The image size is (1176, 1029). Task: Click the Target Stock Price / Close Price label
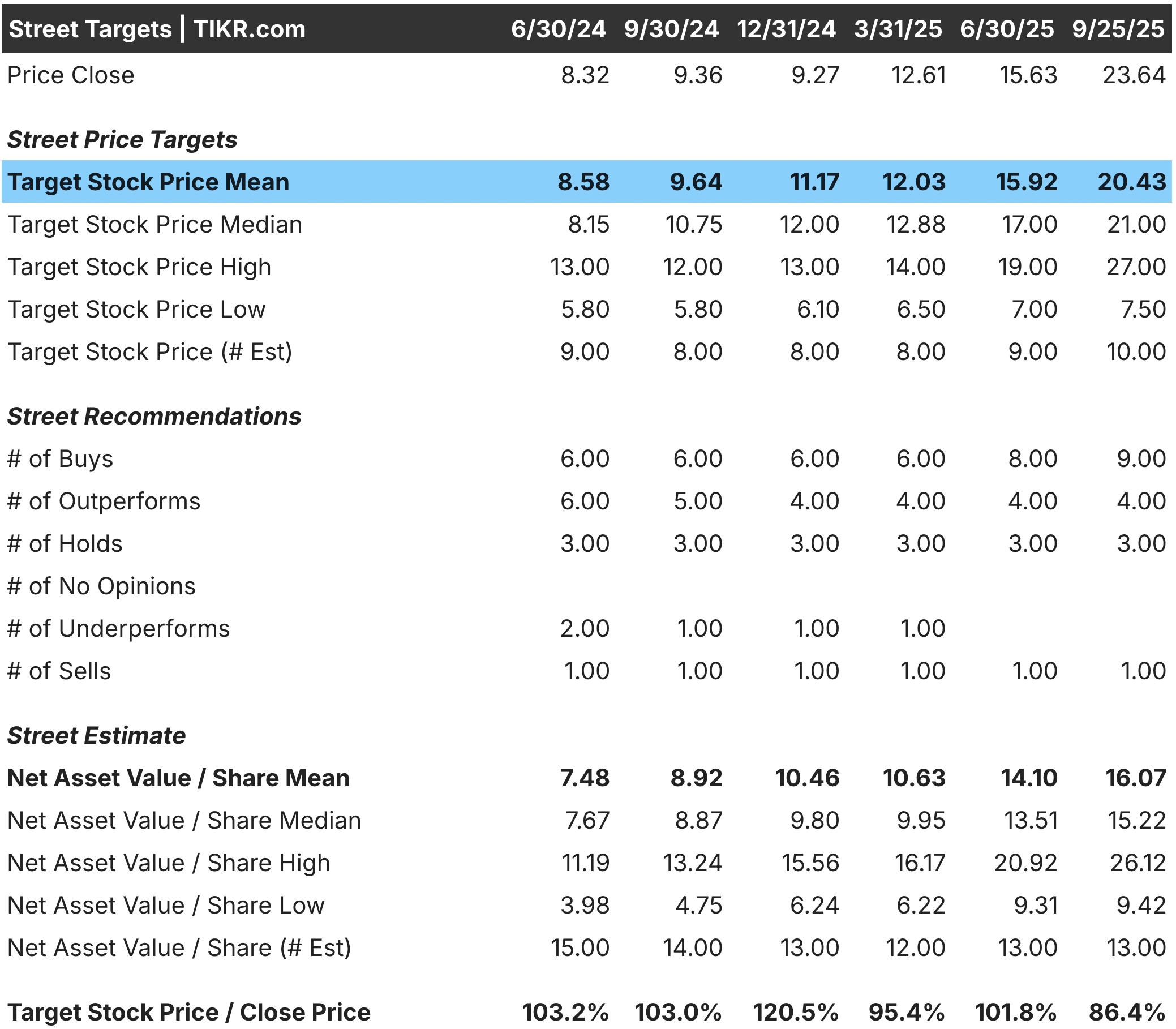(x=189, y=1013)
